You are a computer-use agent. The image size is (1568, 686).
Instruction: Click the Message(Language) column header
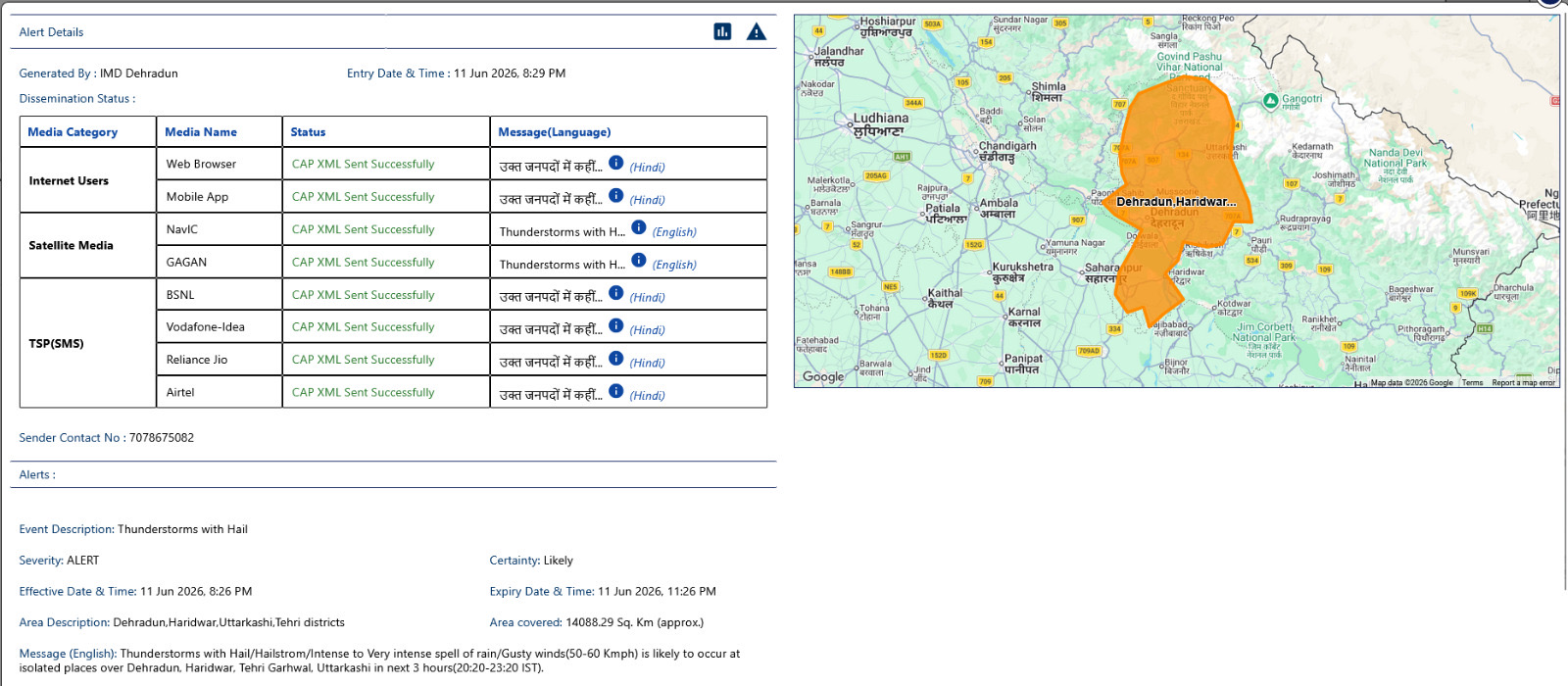[x=554, y=132]
